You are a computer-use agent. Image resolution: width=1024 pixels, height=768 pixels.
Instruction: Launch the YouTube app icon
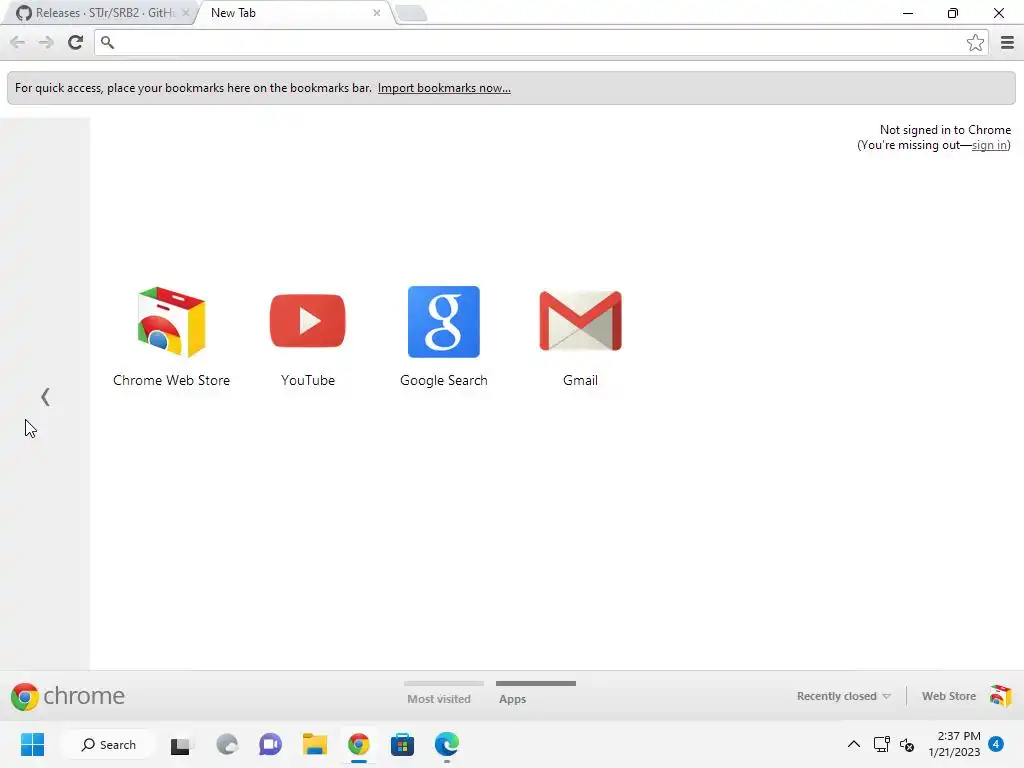308,321
